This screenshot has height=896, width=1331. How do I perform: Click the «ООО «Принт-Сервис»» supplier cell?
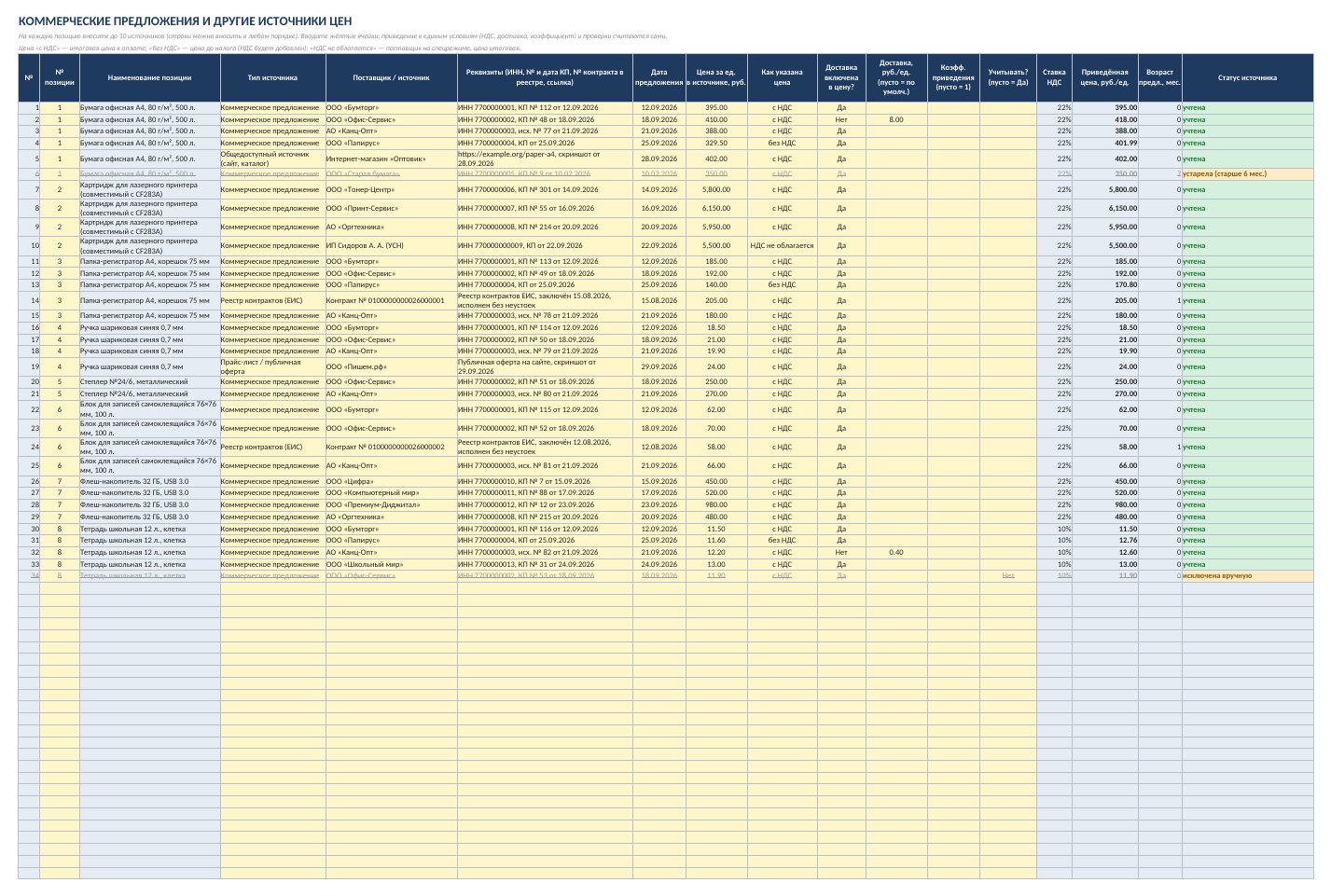pos(391,208)
